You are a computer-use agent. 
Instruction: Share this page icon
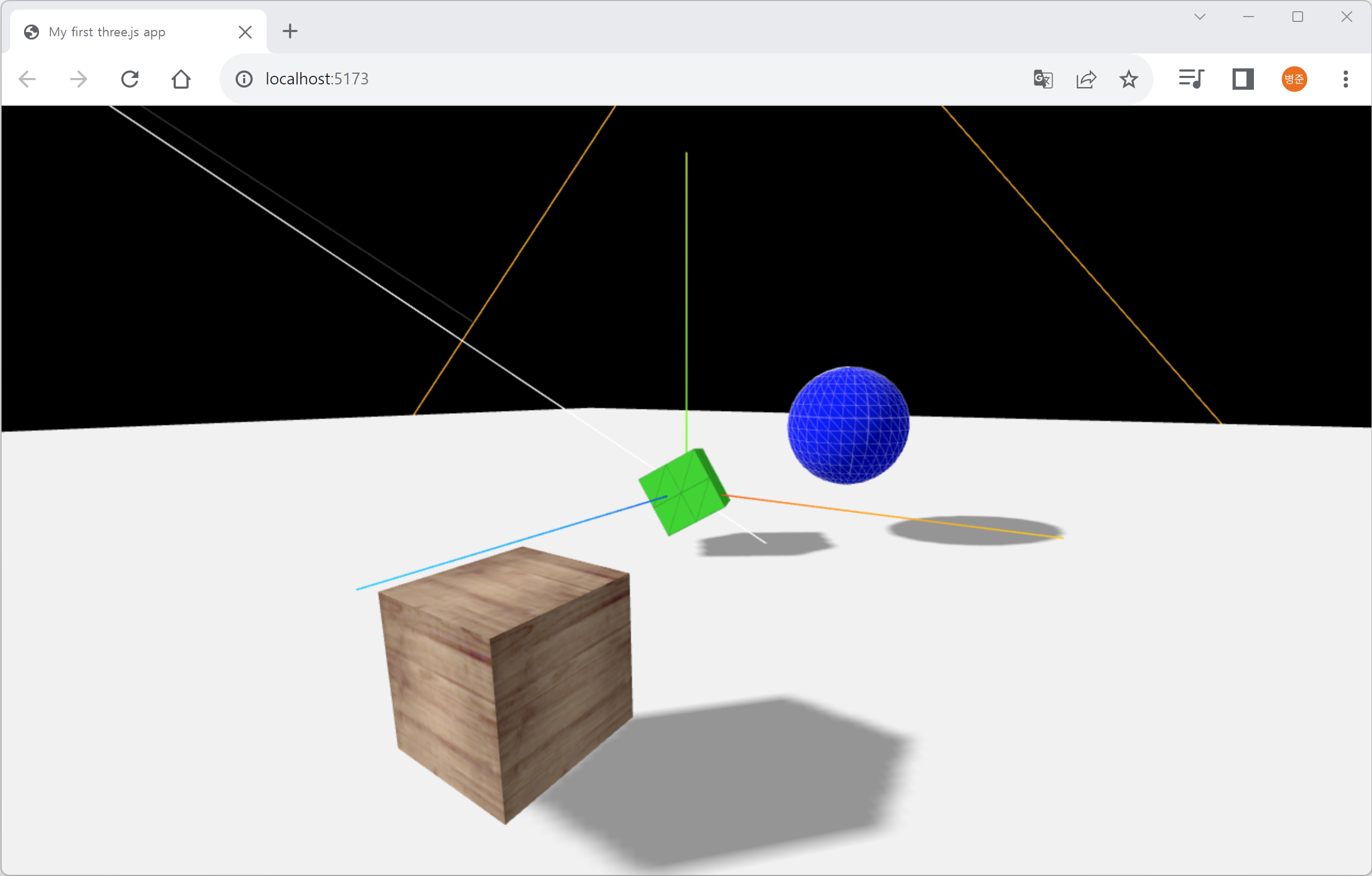(x=1086, y=79)
